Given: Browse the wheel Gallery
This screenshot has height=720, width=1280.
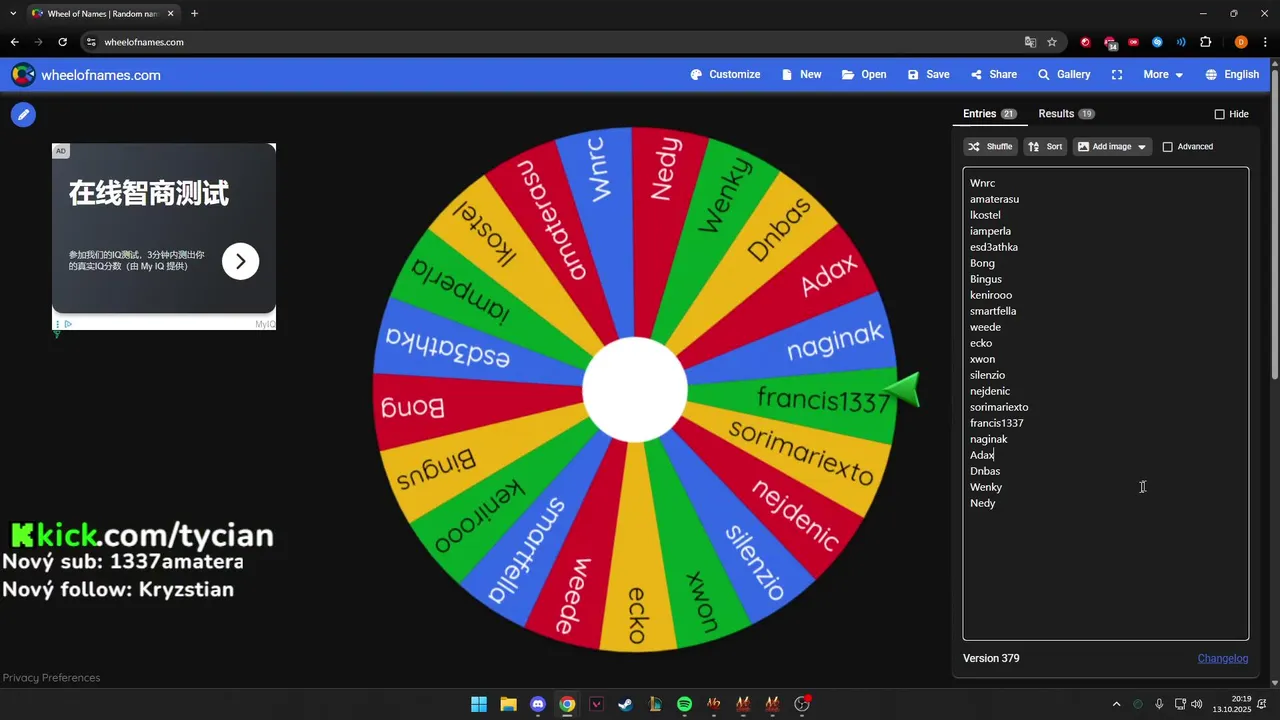Looking at the screenshot, I should (x=1064, y=75).
